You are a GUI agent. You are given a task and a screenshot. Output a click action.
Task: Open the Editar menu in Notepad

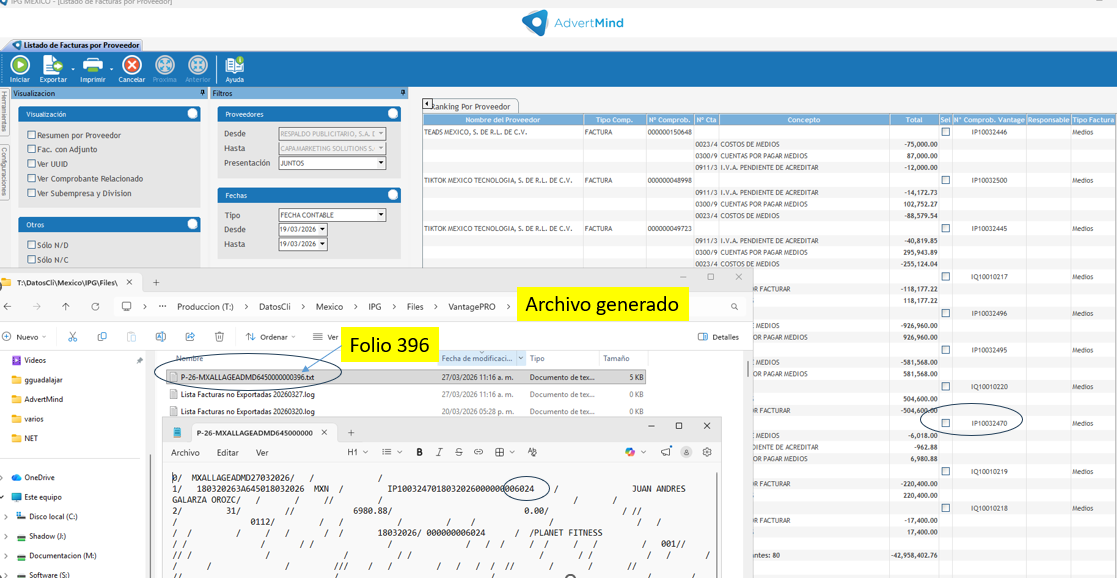(x=227, y=453)
